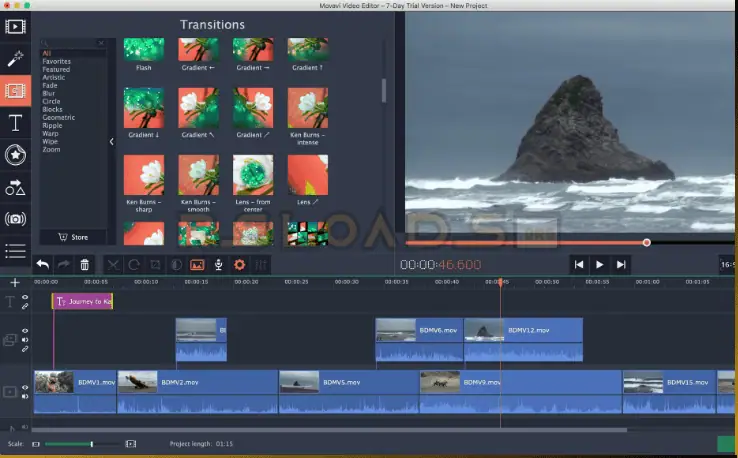Viewport: 738px width, 458px height.
Task: Select the Warp category
Action: (50, 133)
